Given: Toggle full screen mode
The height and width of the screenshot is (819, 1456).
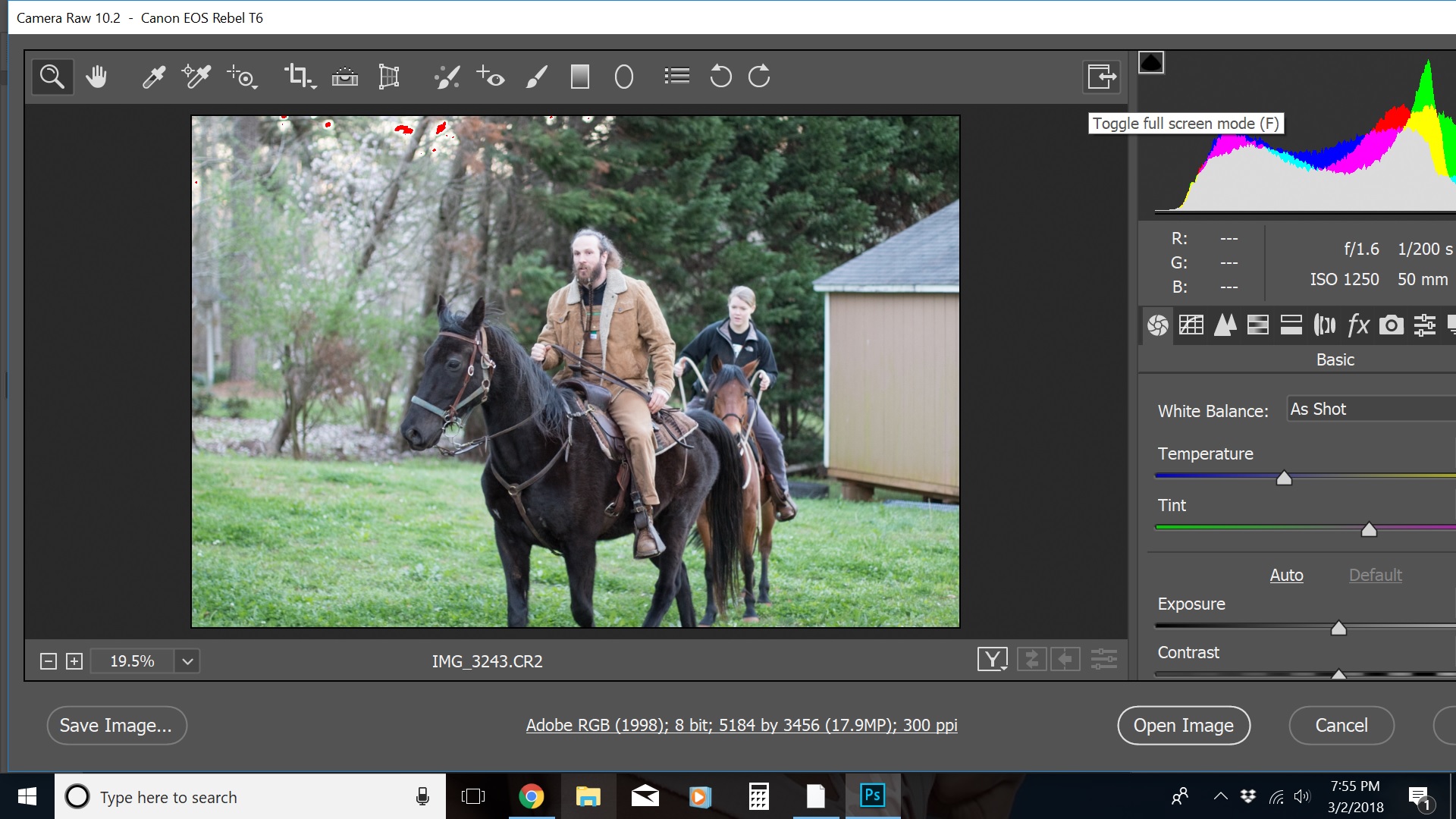Looking at the screenshot, I should coord(1101,76).
